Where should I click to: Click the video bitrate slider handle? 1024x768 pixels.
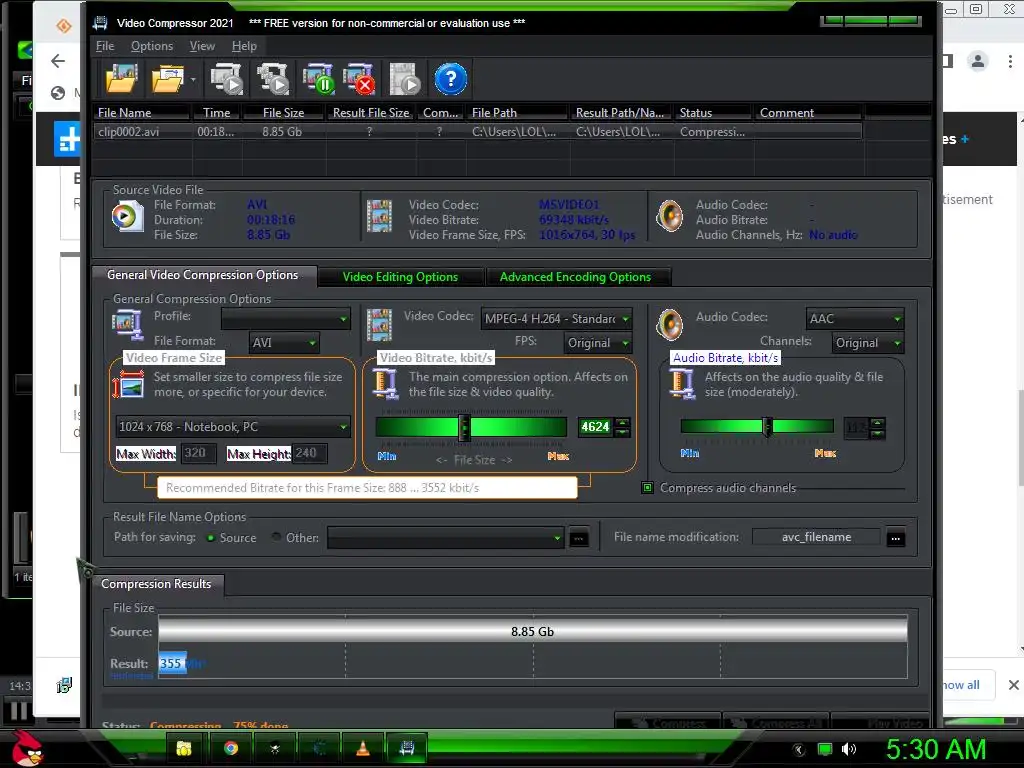(x=464, y=428)
